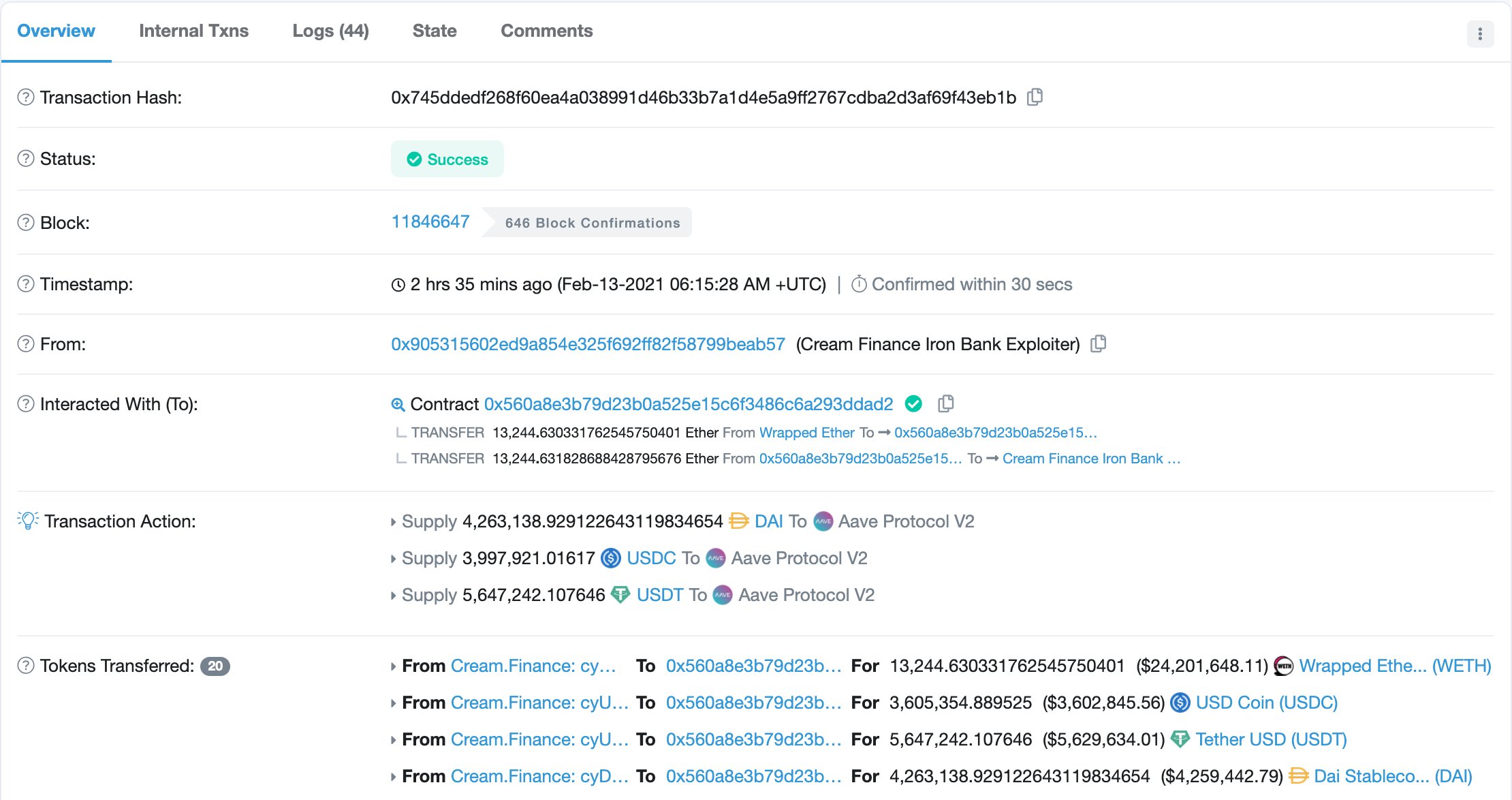Click the clock icon in Timestamp row

tap(398, 285)
